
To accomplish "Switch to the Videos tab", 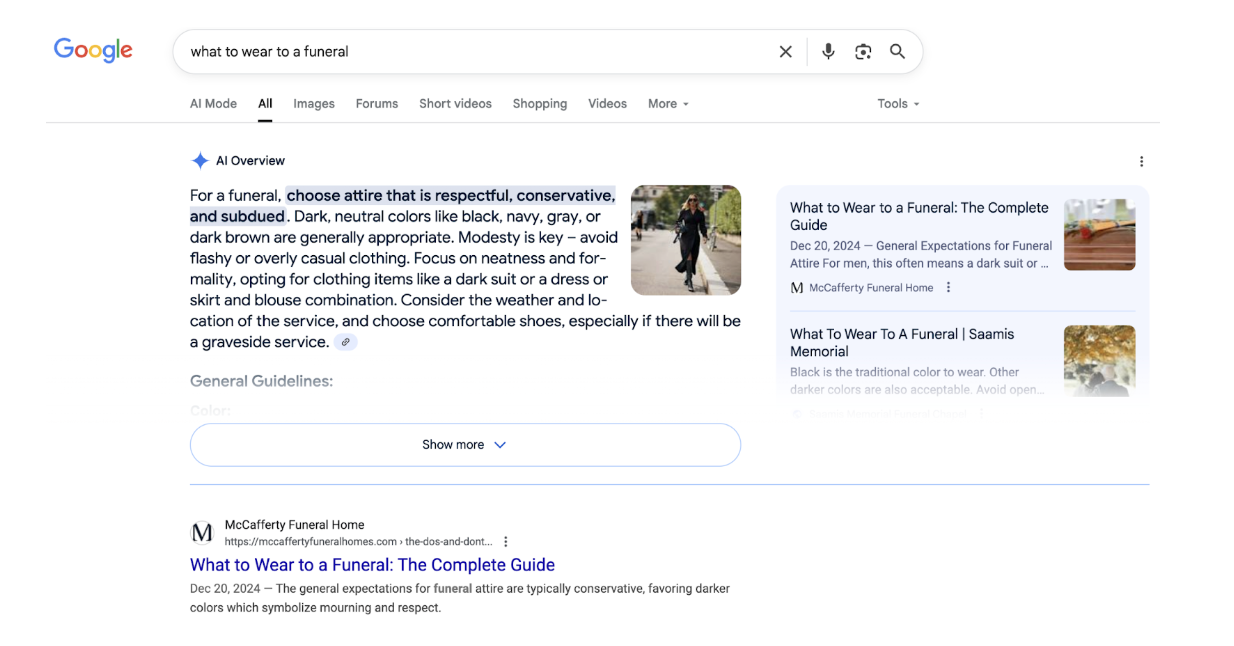I will tap(607, 104).
